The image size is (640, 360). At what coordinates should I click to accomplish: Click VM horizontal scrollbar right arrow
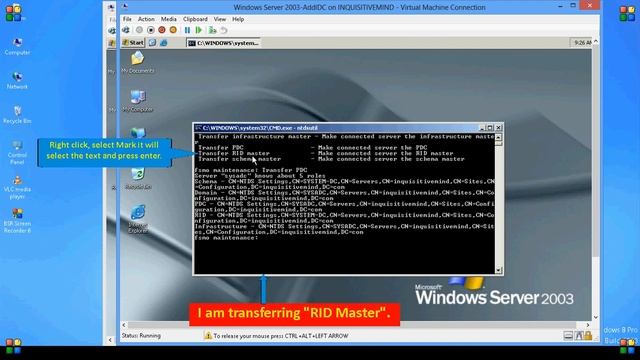(x=588, y=325)
